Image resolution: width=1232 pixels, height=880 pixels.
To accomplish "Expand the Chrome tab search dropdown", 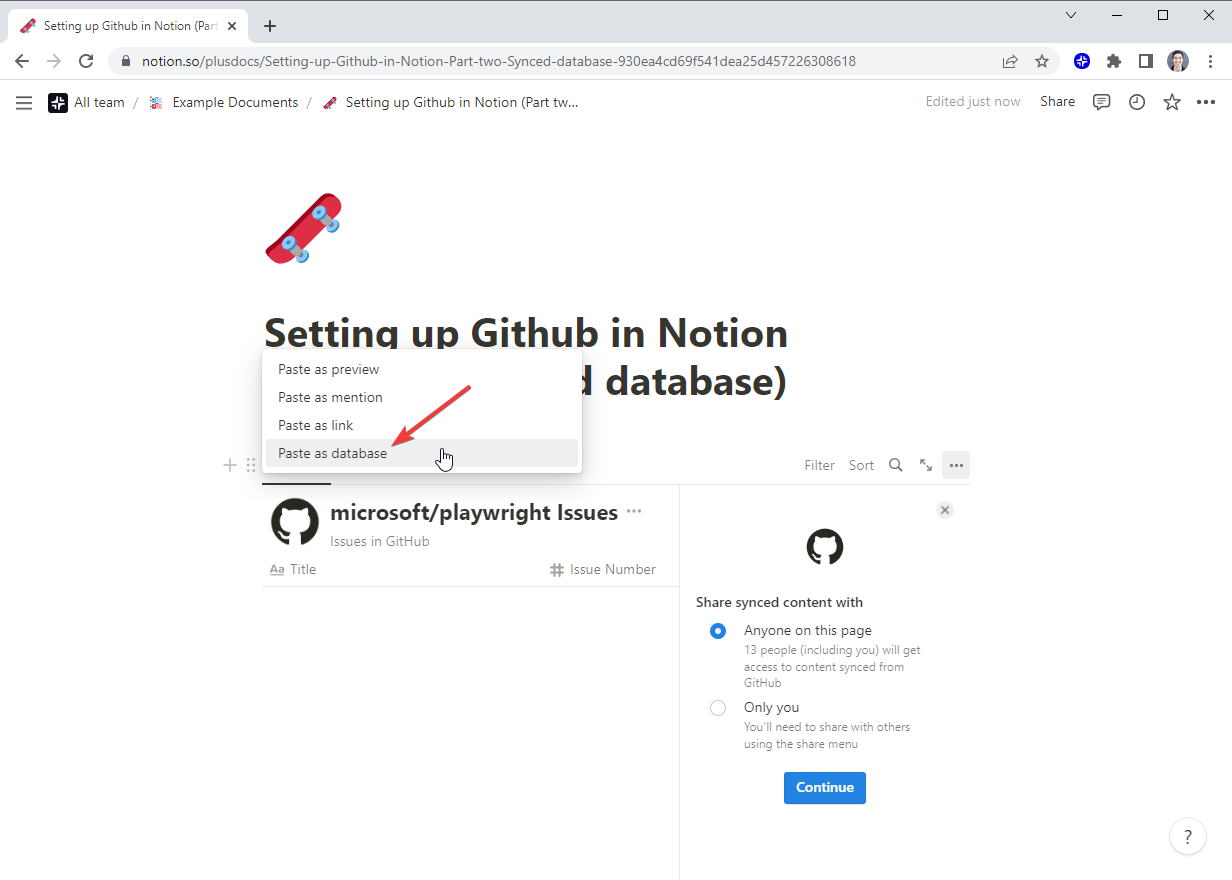I will tap(1071, 15).
